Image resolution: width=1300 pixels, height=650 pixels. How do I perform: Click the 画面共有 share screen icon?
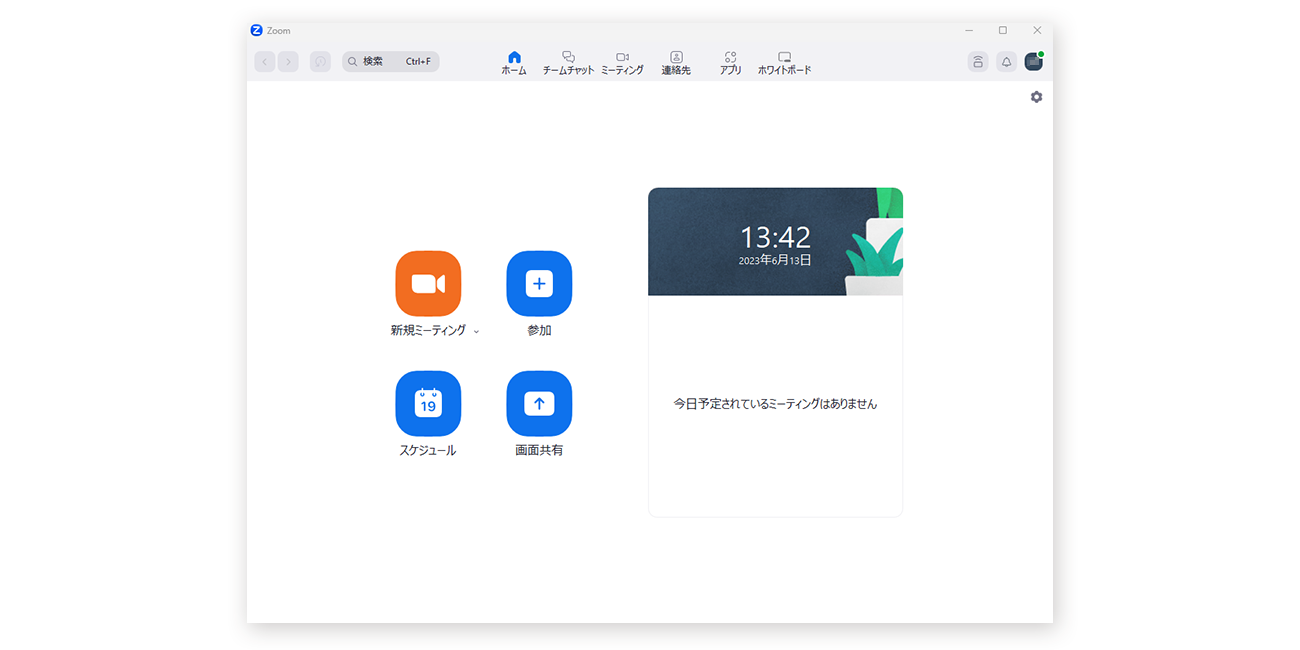tap(539, 404)
